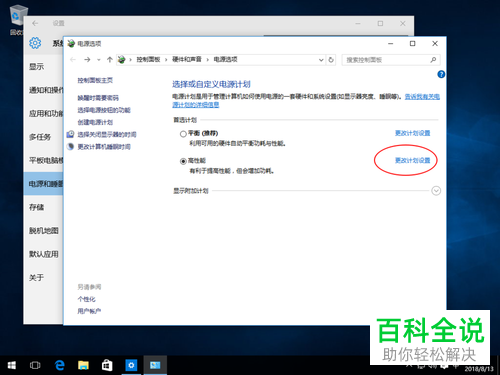This screenshot has width=500, height=375.
Task: Open Microsoft Store from taskbar
Action: pos(107,365)
